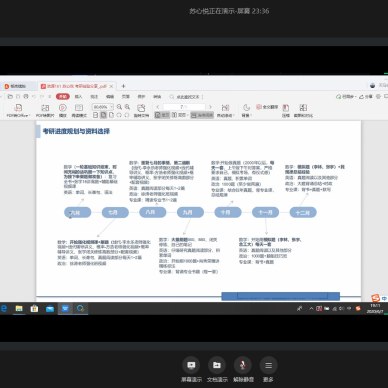Click the 六月 timeline bubble

point(78,212)
